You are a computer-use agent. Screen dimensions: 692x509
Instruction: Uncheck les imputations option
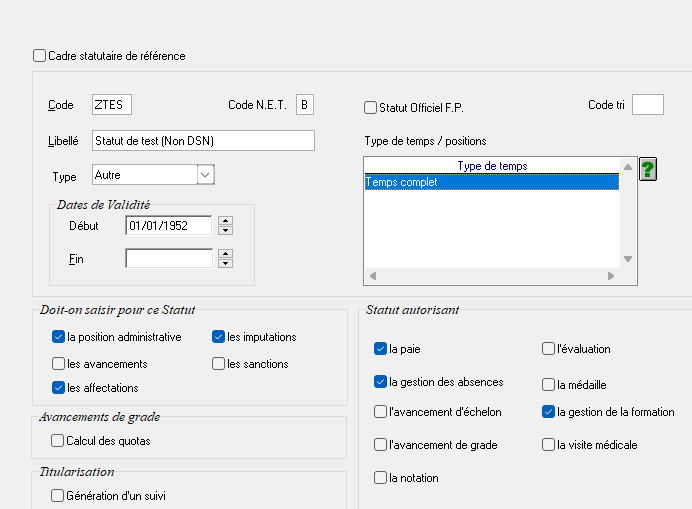pos(218,337)
